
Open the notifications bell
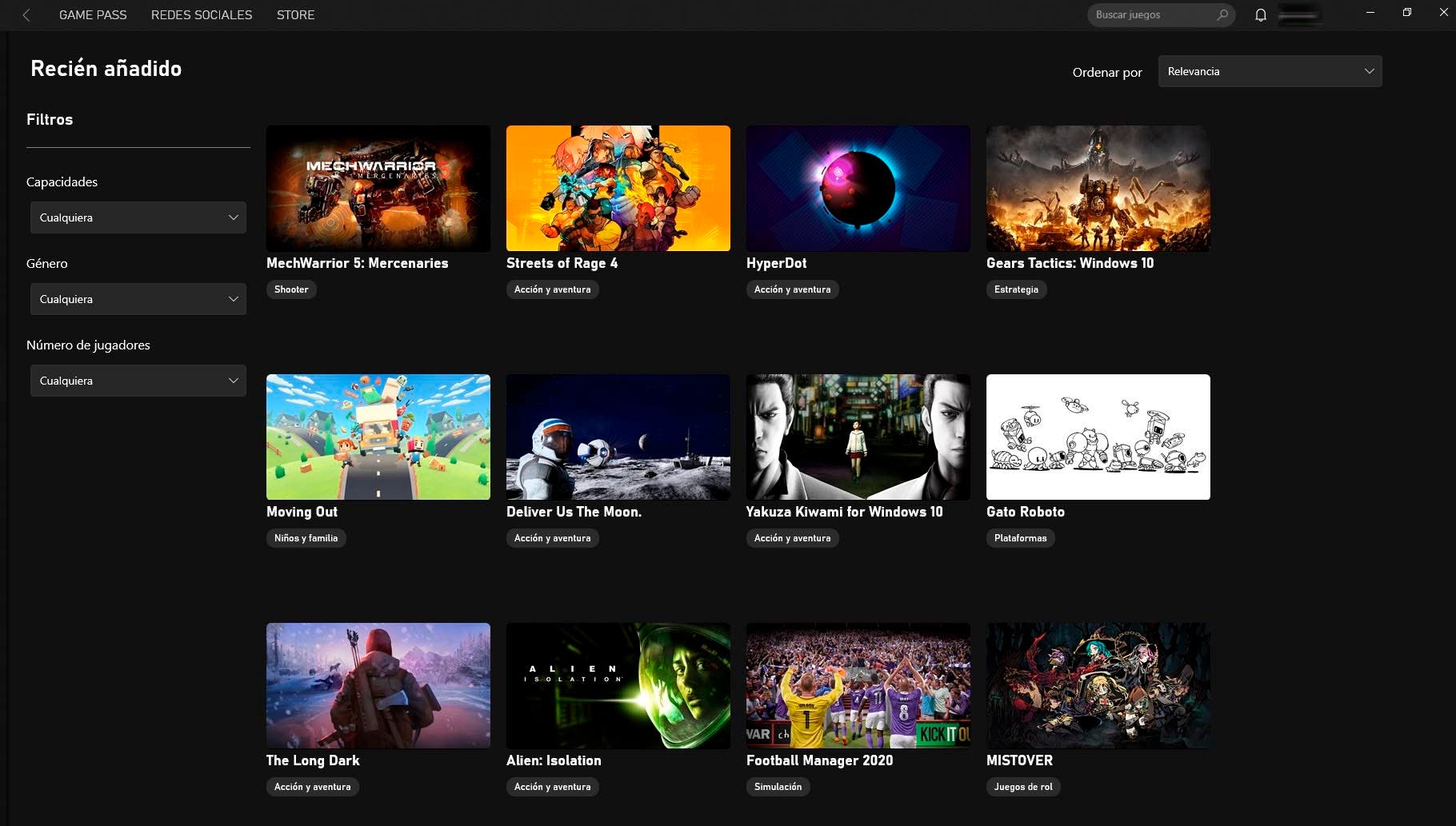1261,15
